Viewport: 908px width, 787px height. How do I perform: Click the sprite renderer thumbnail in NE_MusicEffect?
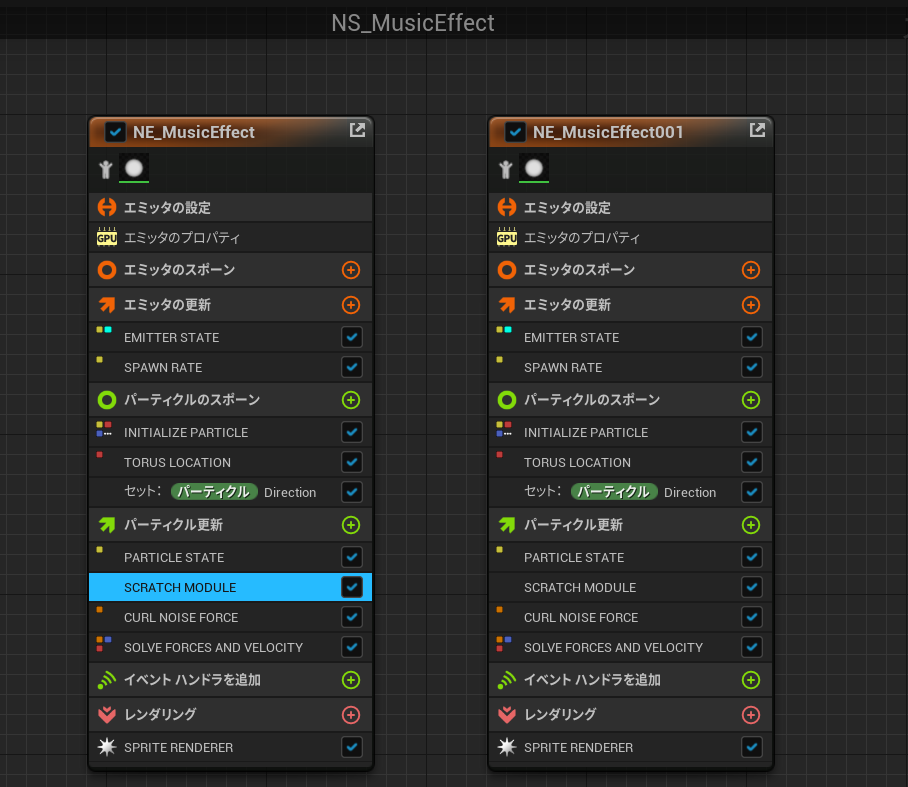[x=134, y=169]
